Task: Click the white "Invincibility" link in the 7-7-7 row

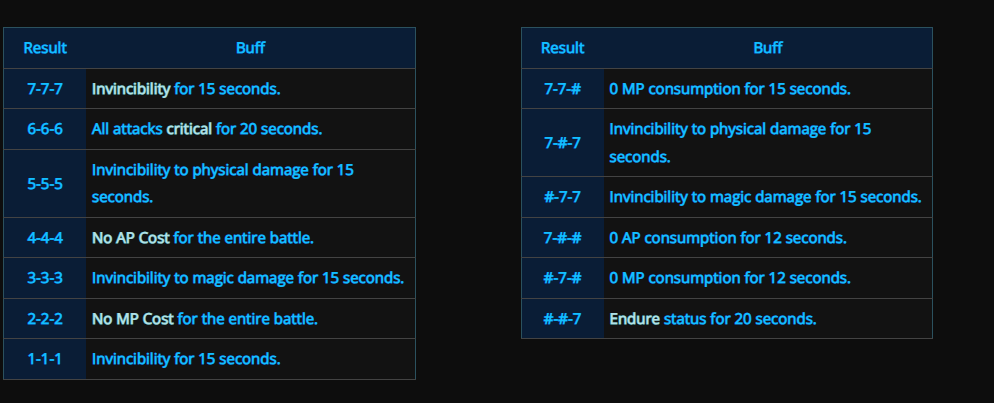Action: 131,89
